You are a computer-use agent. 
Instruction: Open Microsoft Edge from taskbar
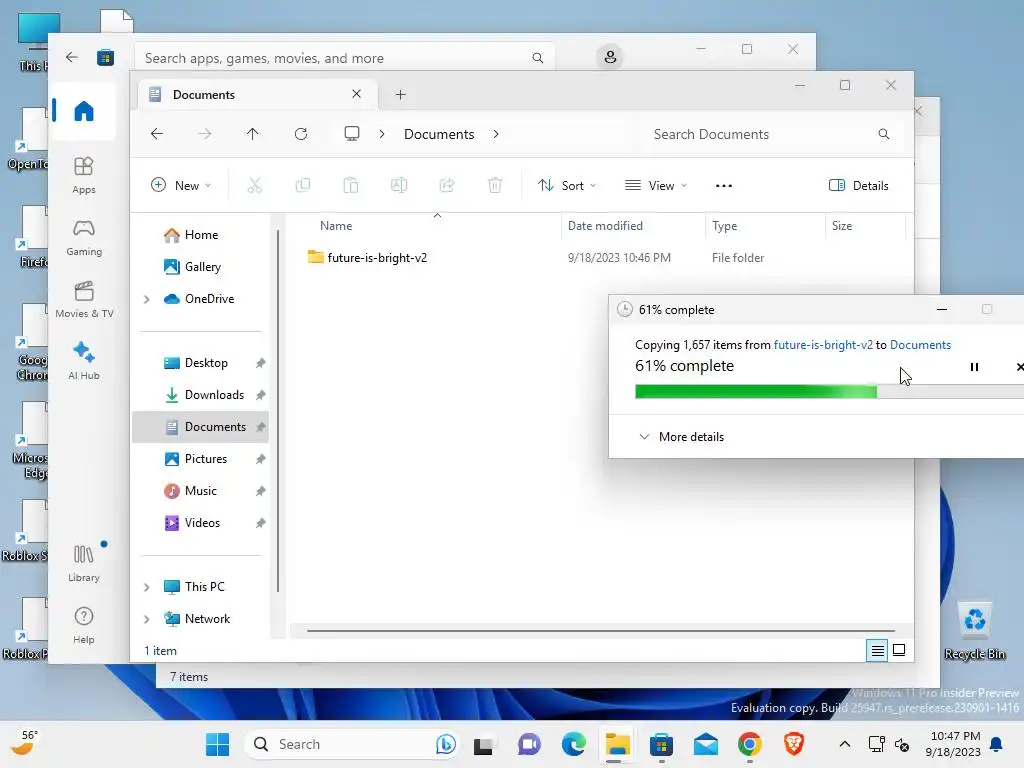pos(573,744)
